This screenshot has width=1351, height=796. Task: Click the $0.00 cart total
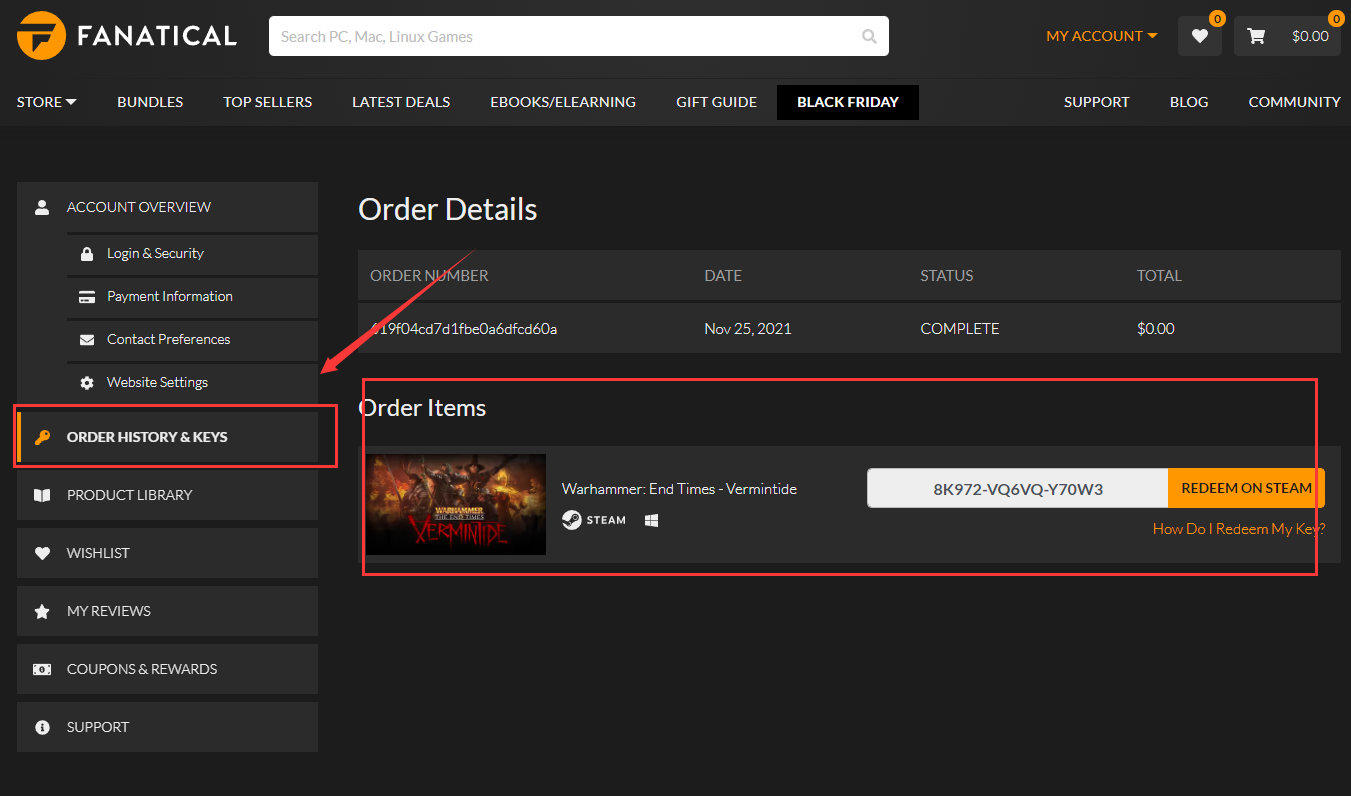pyautogui.click(x=1310, y=36)
